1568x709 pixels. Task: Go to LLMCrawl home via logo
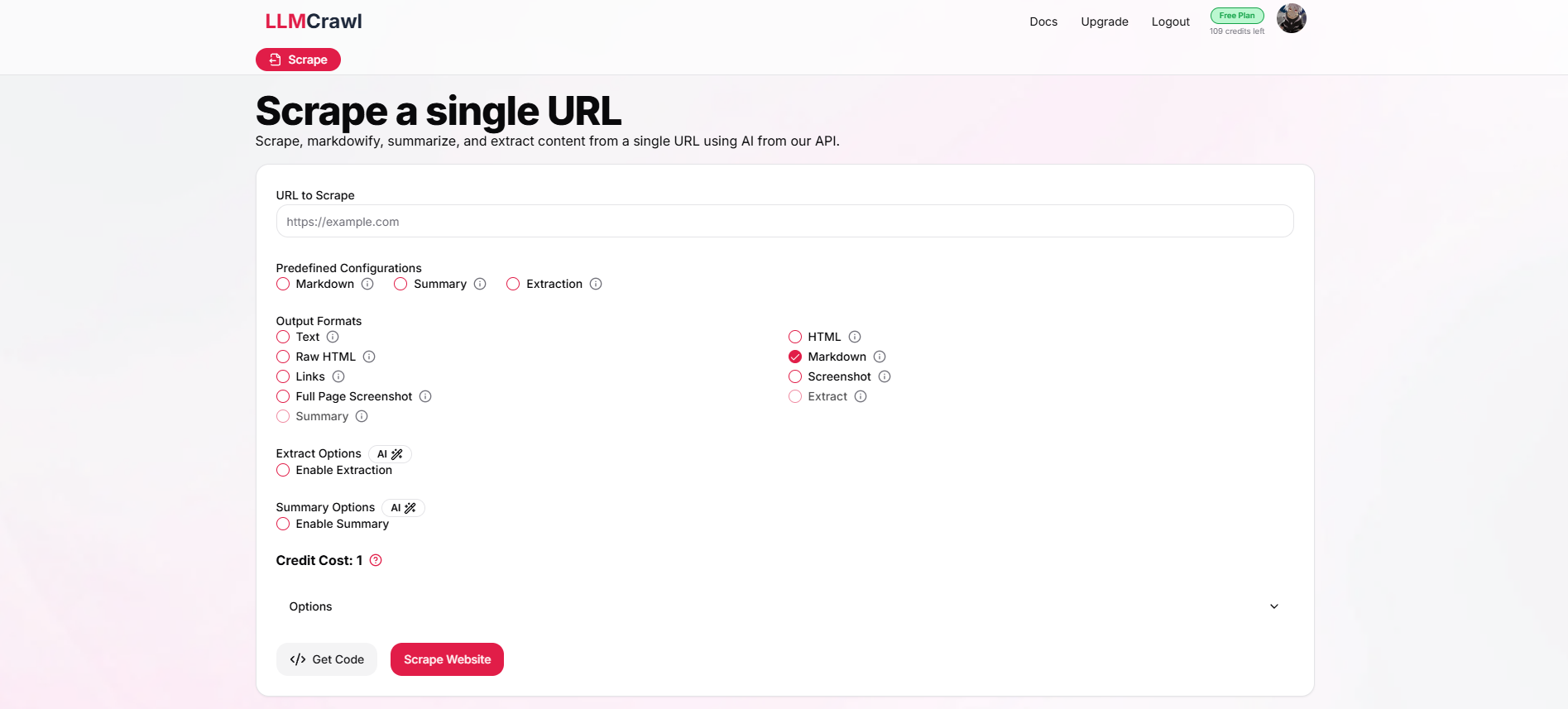(x=314, y=22)
